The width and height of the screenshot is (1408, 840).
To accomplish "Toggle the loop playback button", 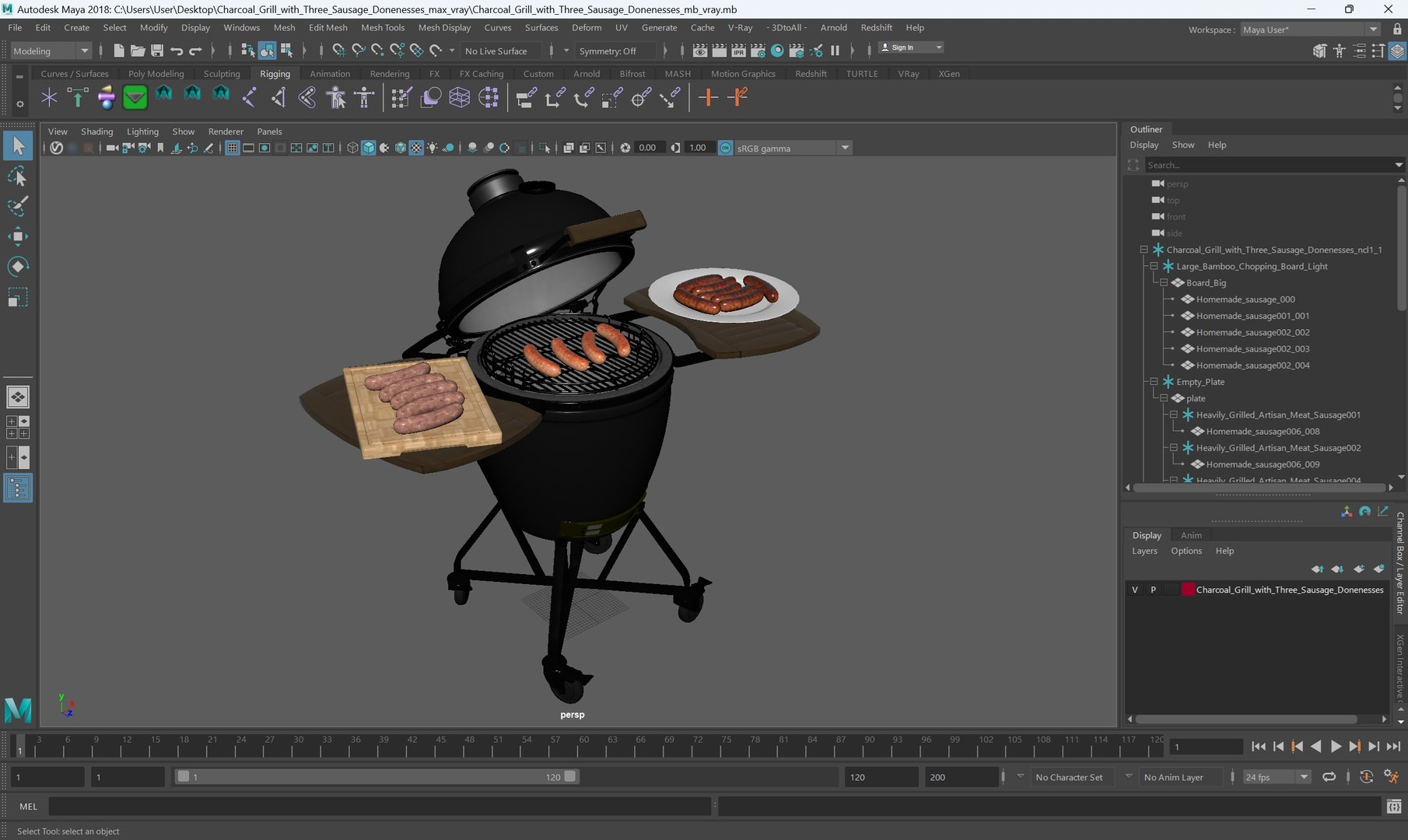I will coord(1329,776).
